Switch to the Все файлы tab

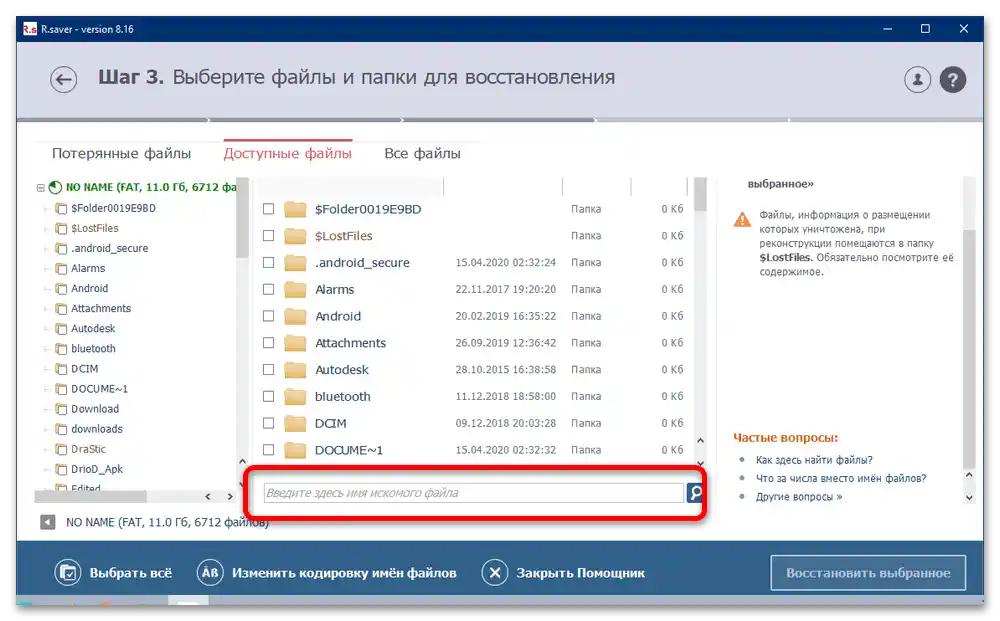pos(422,154)
